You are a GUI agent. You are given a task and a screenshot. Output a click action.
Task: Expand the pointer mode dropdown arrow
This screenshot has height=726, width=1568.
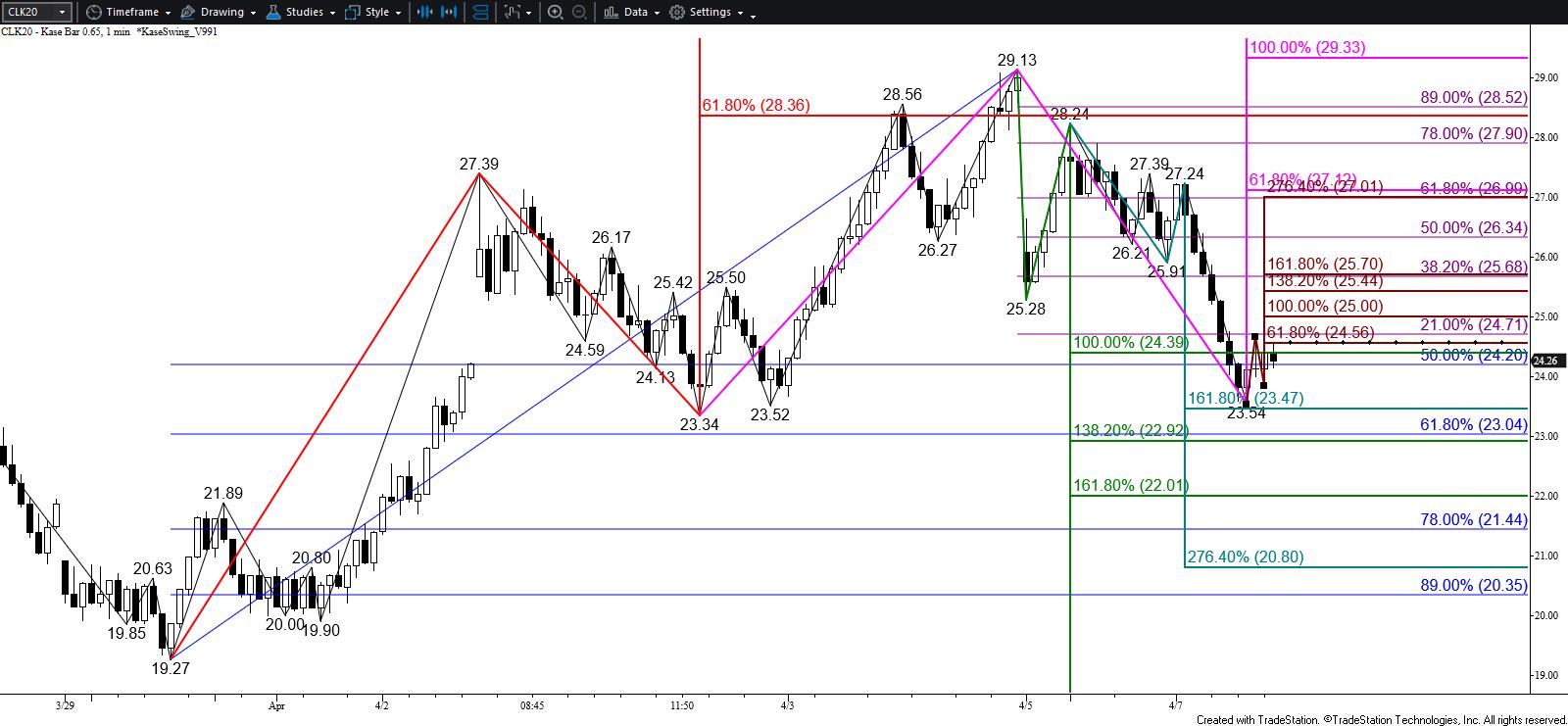(529, 13)
